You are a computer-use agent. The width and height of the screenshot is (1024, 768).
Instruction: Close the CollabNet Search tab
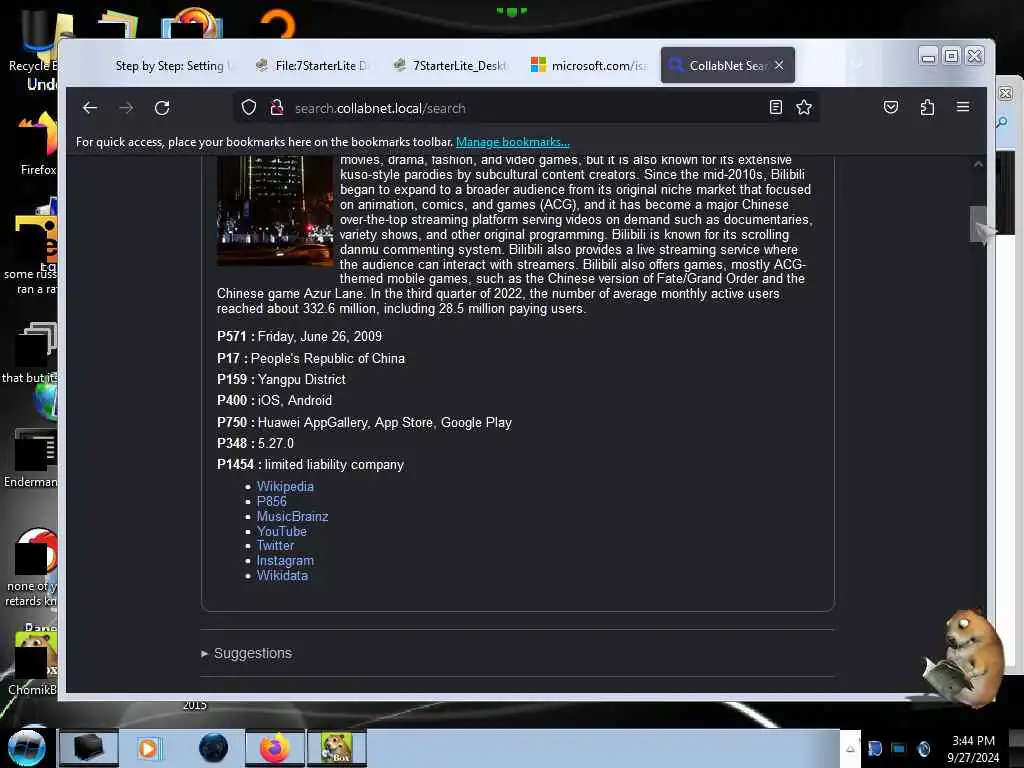point(779,65)
